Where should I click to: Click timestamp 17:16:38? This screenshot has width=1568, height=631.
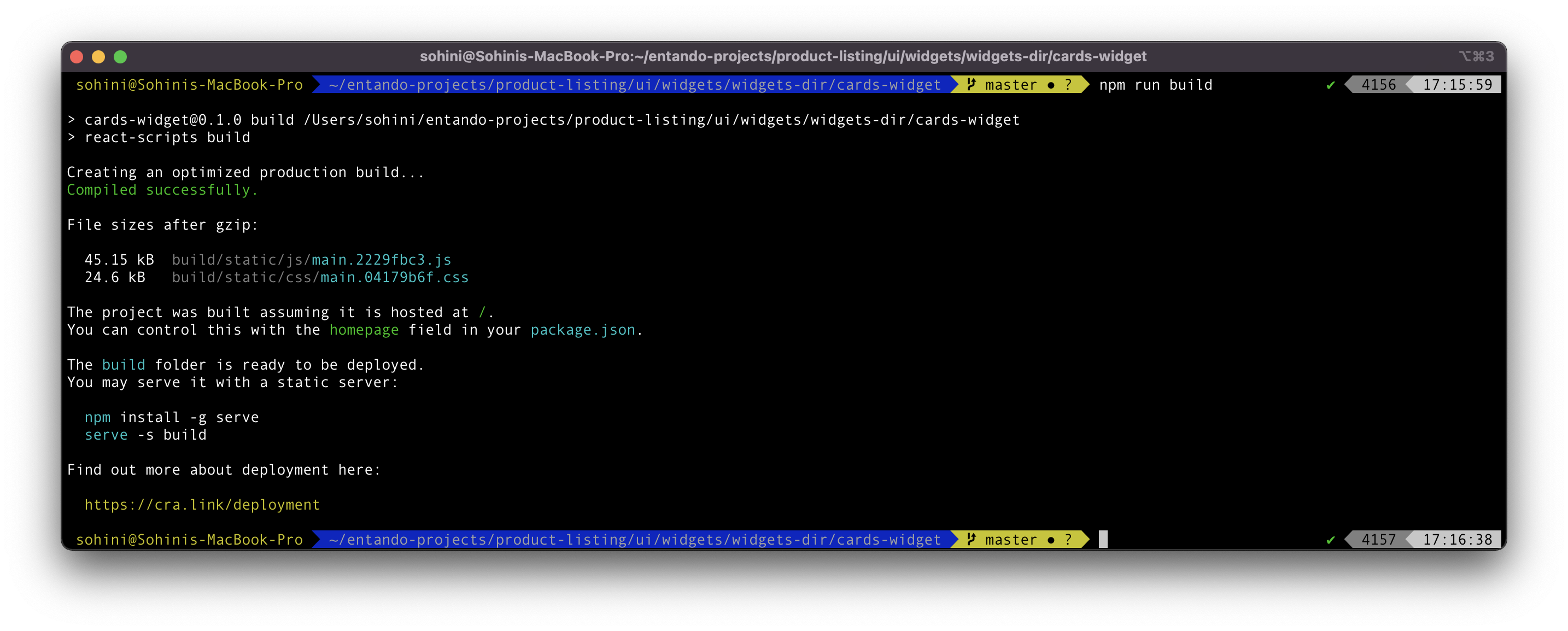(1457, 539)
